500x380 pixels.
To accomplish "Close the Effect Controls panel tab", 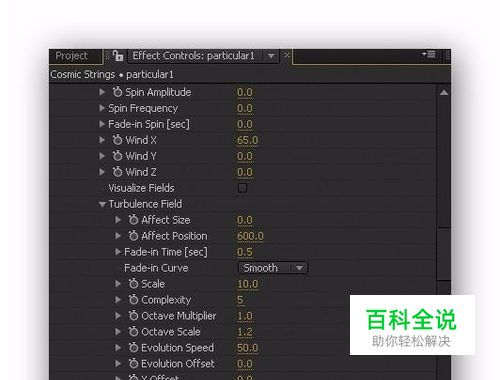I will point(287,55).
